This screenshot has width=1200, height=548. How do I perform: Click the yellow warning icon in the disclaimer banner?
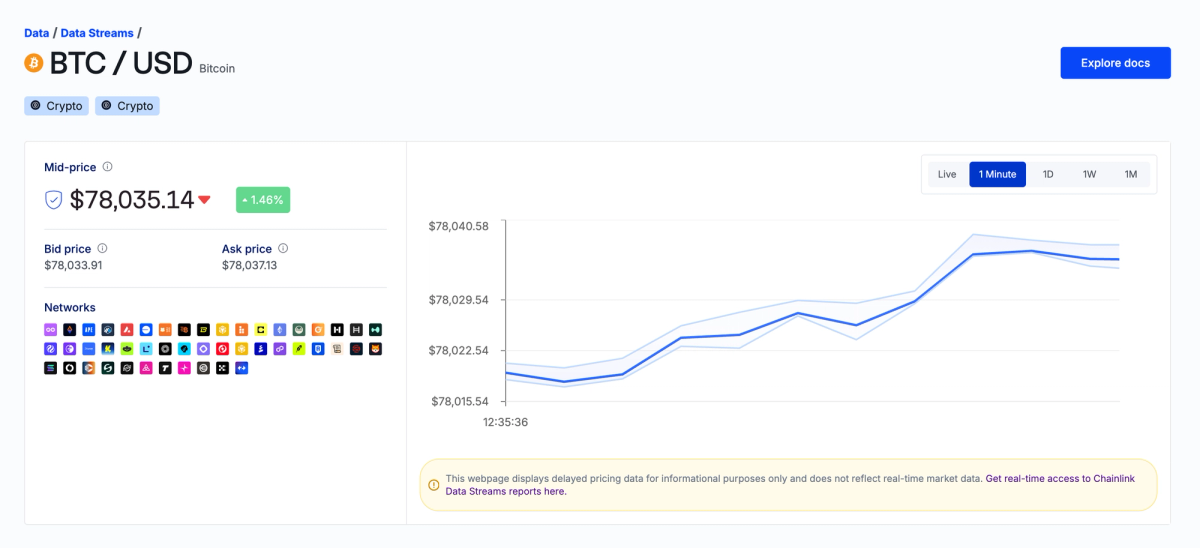pyautogui.click(x=434, y=485)
